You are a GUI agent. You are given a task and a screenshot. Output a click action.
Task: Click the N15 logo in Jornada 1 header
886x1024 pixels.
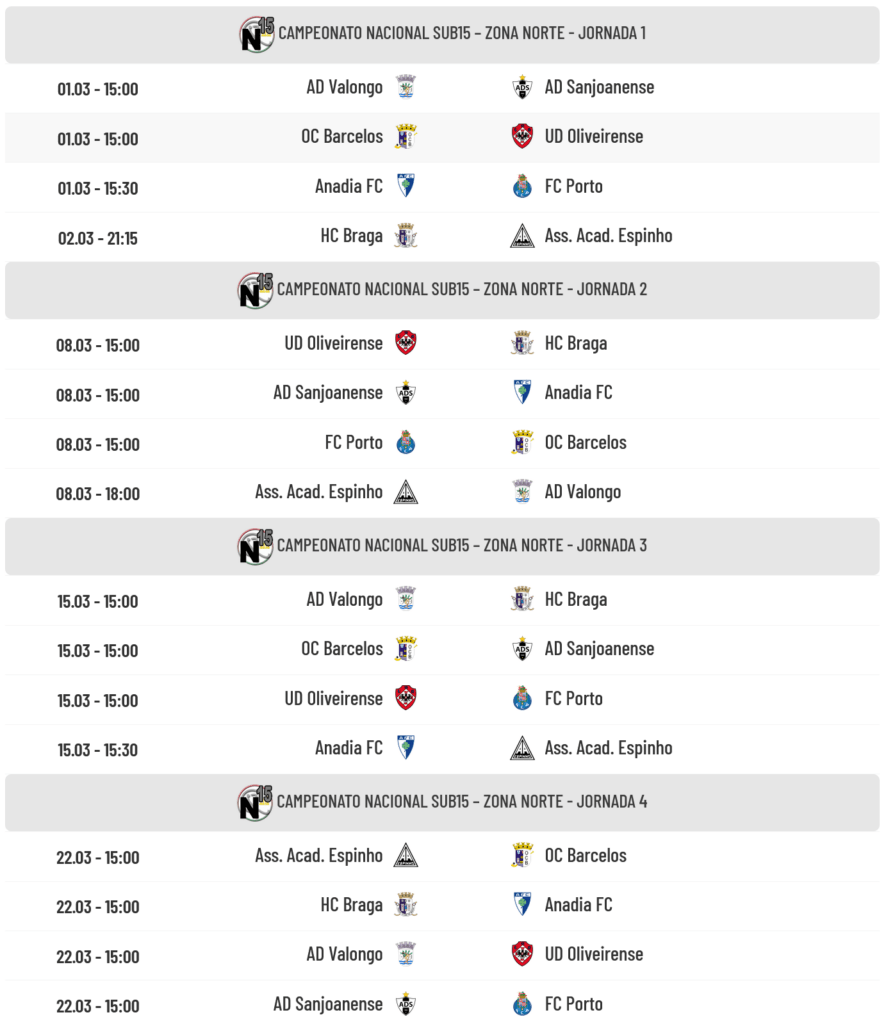pos(257,34)
